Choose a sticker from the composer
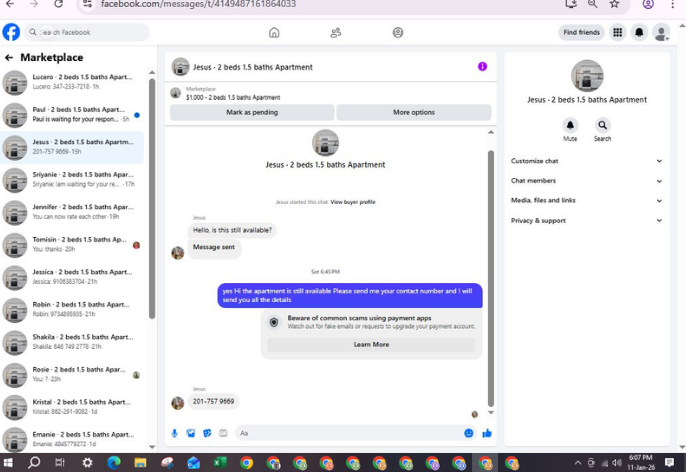686x472 pixels. [x=207, y=433]
